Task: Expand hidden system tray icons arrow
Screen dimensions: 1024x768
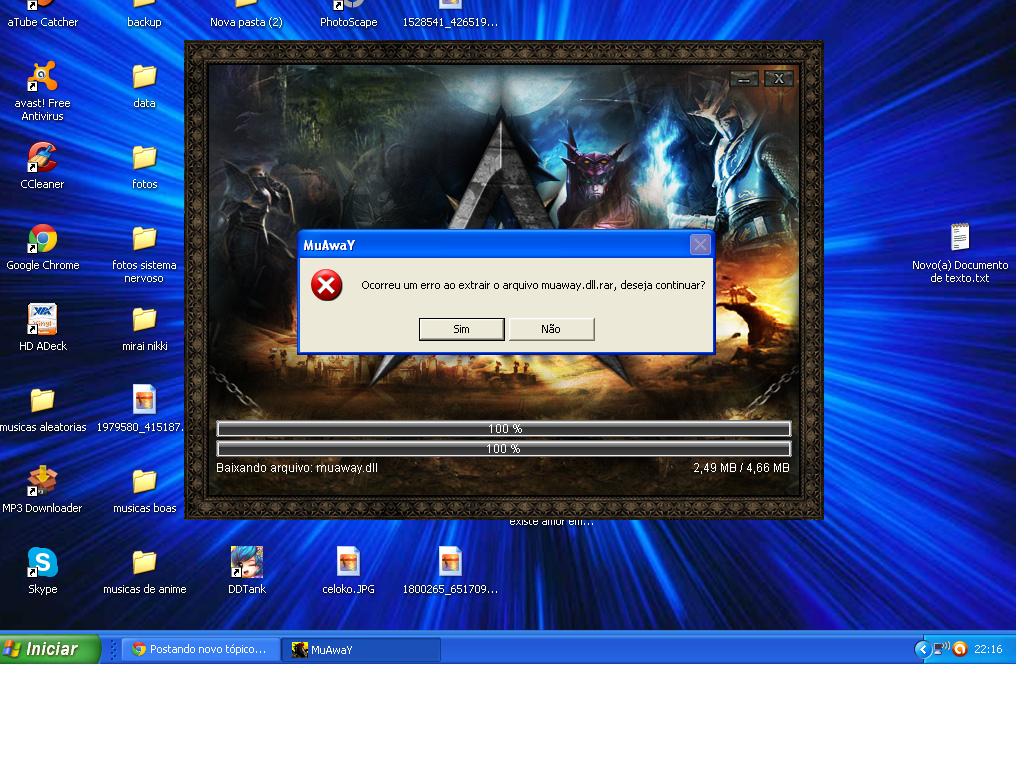Action: click(x=922, y=649)
